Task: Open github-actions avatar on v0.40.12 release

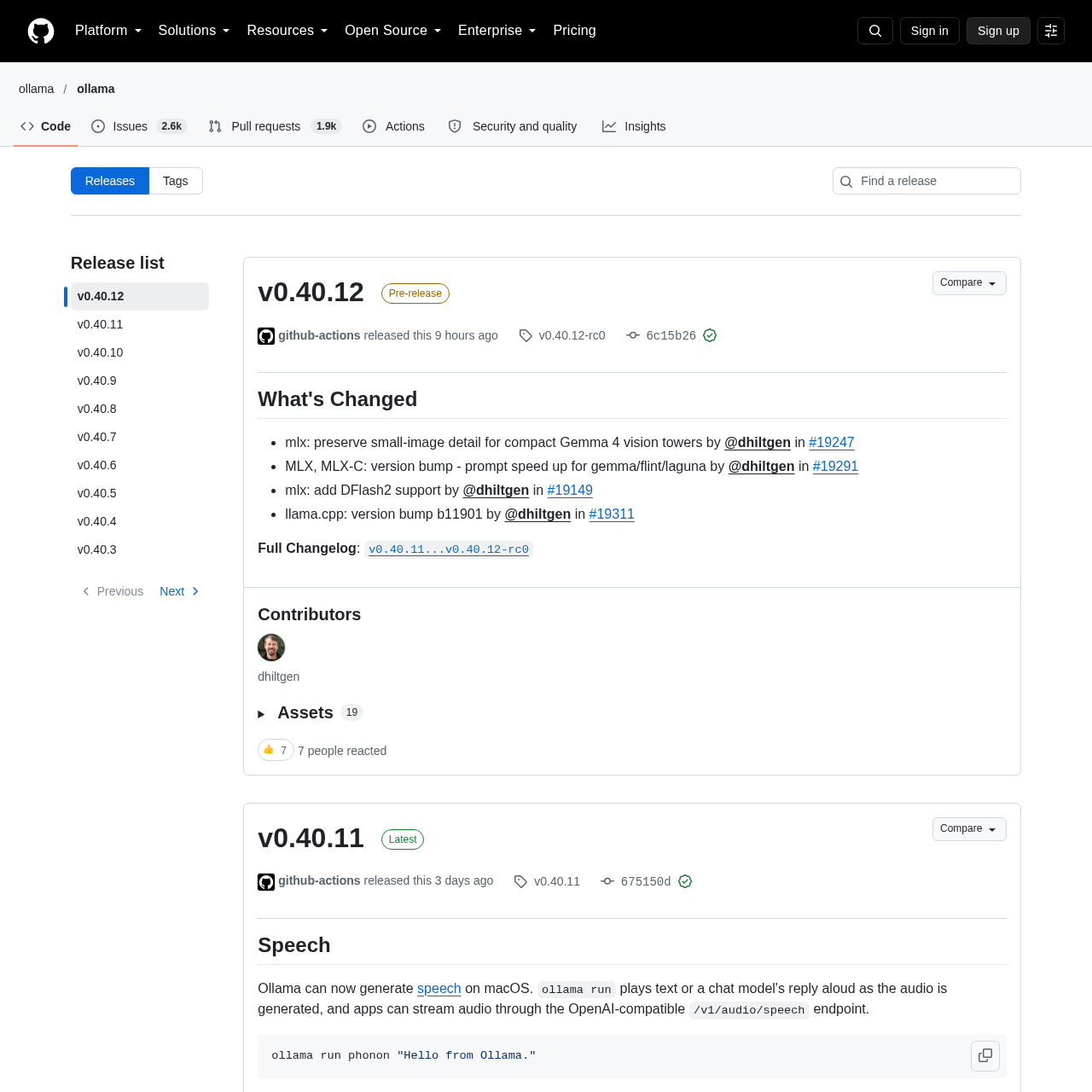Action: pos(266,336)
